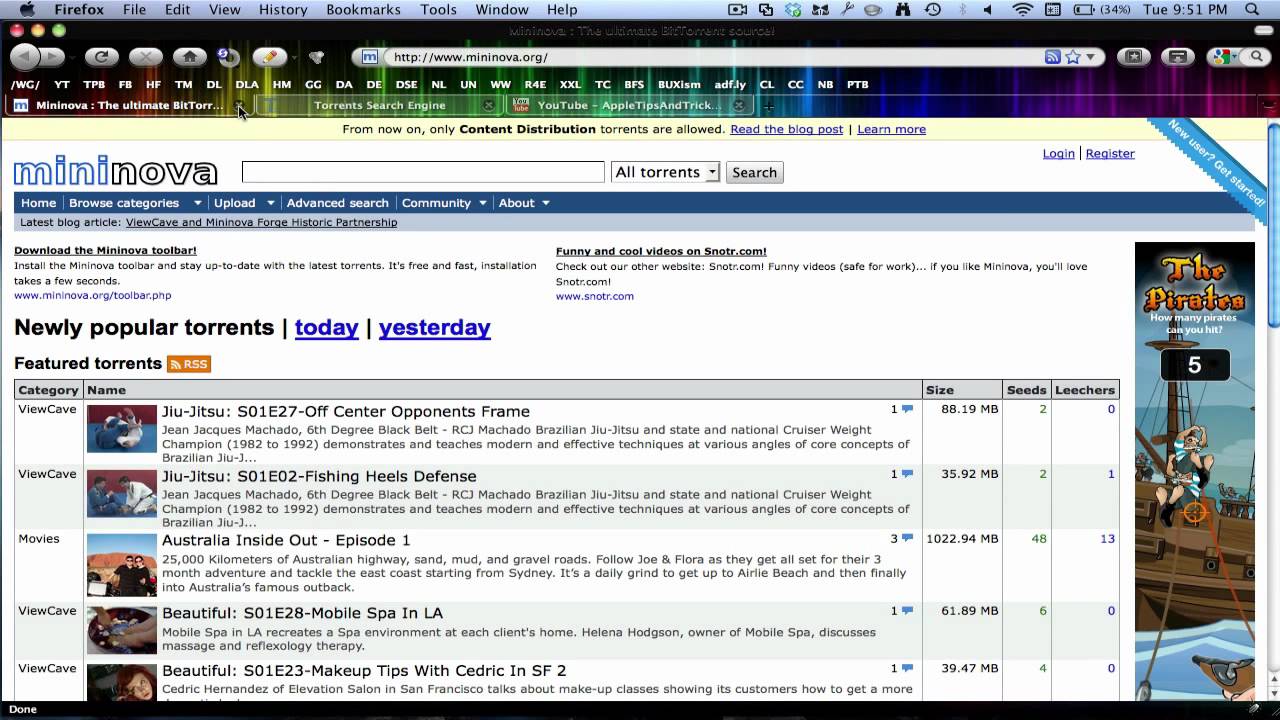This screenshot has width=1280, height=720.
Task: Open the bookmarks sidebar toolbar button
Action: [1134, 57]
